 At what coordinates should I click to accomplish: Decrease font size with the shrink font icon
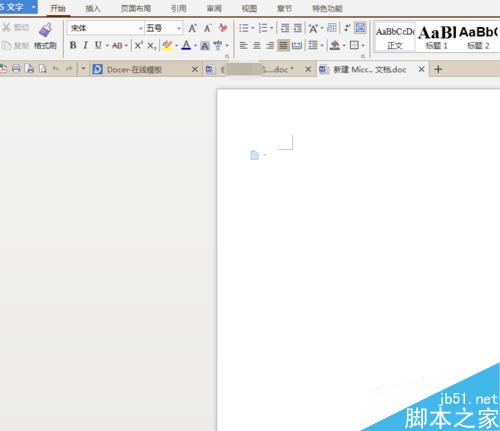208,28
